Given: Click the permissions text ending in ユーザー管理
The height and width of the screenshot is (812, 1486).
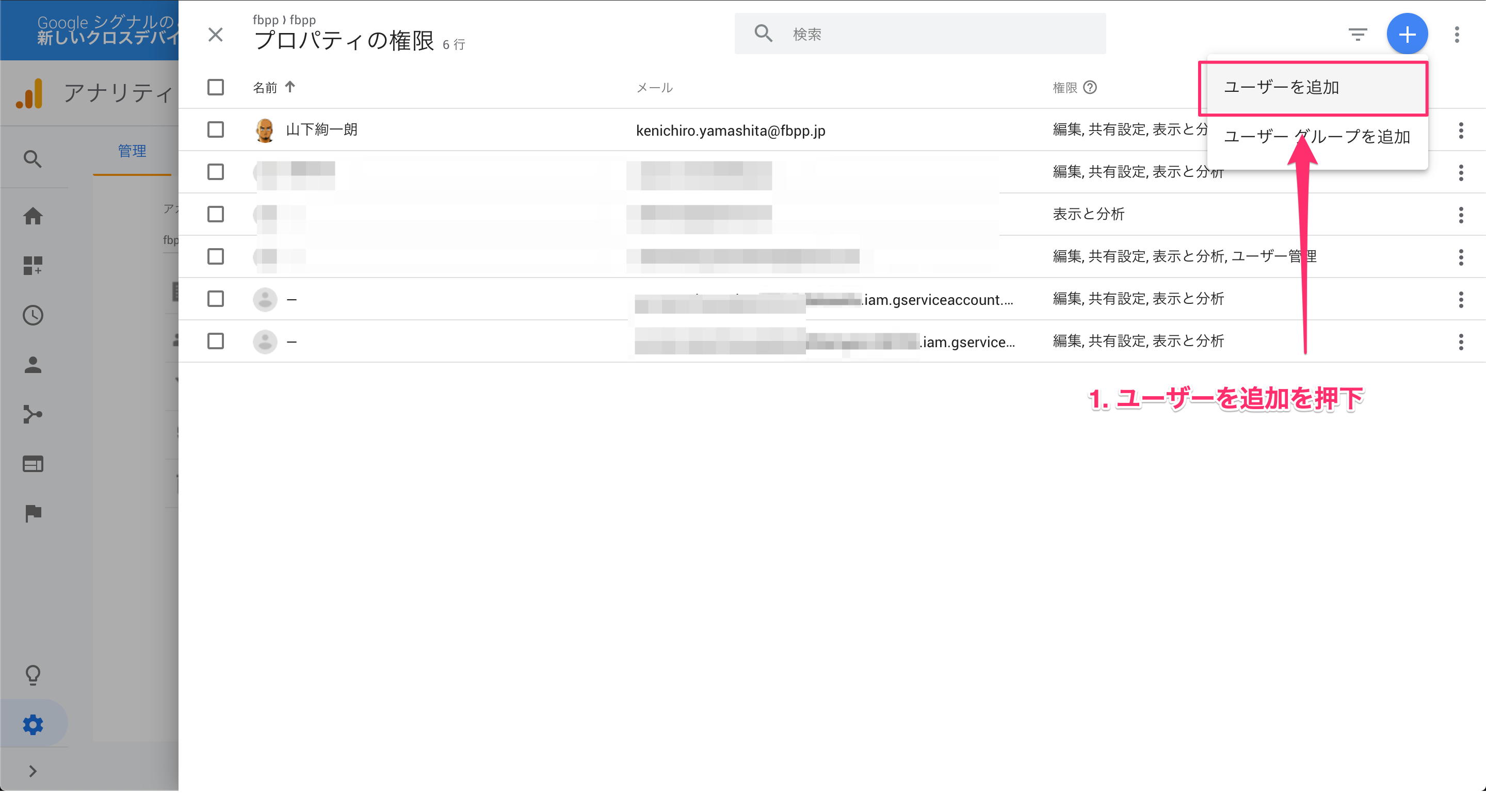Looking at the screenshot, I should (1184, 256).
